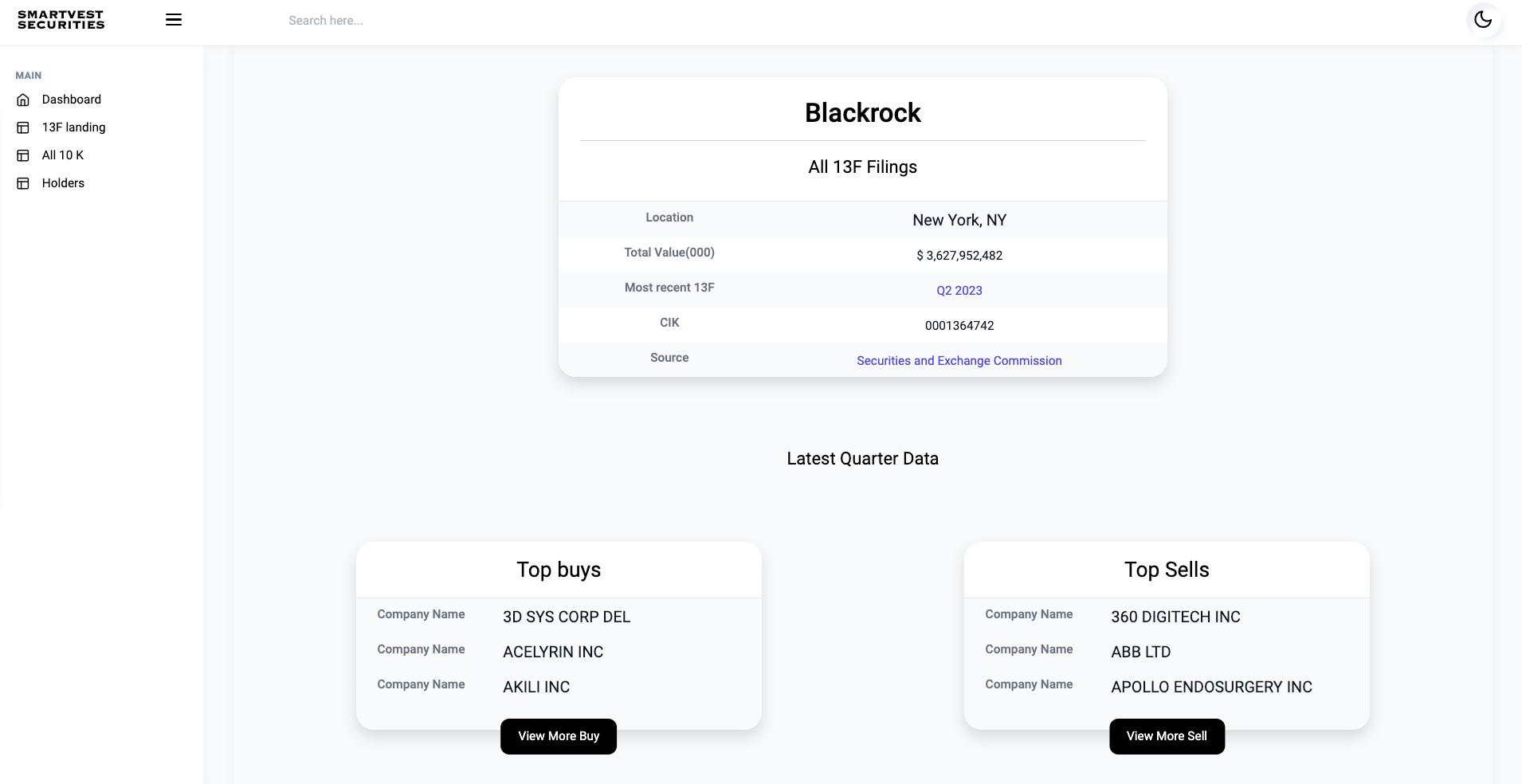Open the Q2 2023 filing link
Viewport: 1522px width, 784px height.
pyautogui.click(x=959, y=291)
